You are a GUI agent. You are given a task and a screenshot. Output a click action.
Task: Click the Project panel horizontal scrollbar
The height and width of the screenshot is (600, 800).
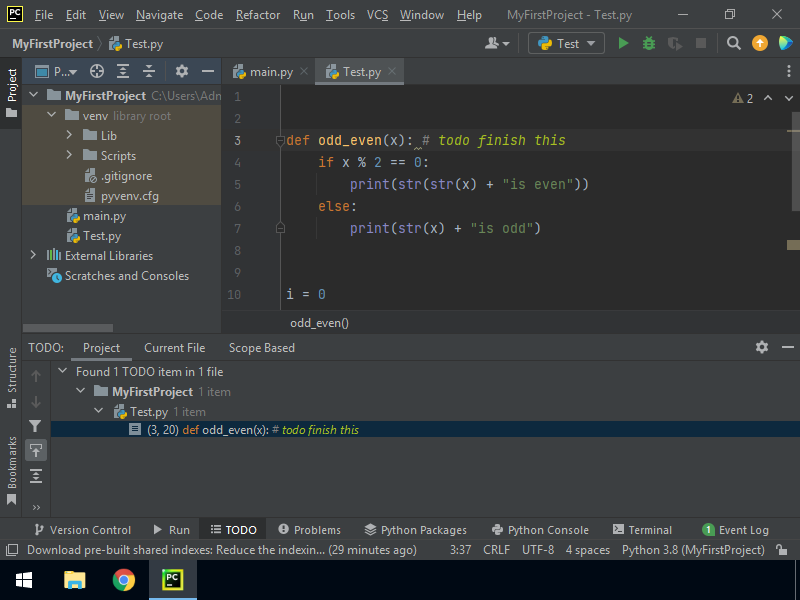[x=68, y=327]
